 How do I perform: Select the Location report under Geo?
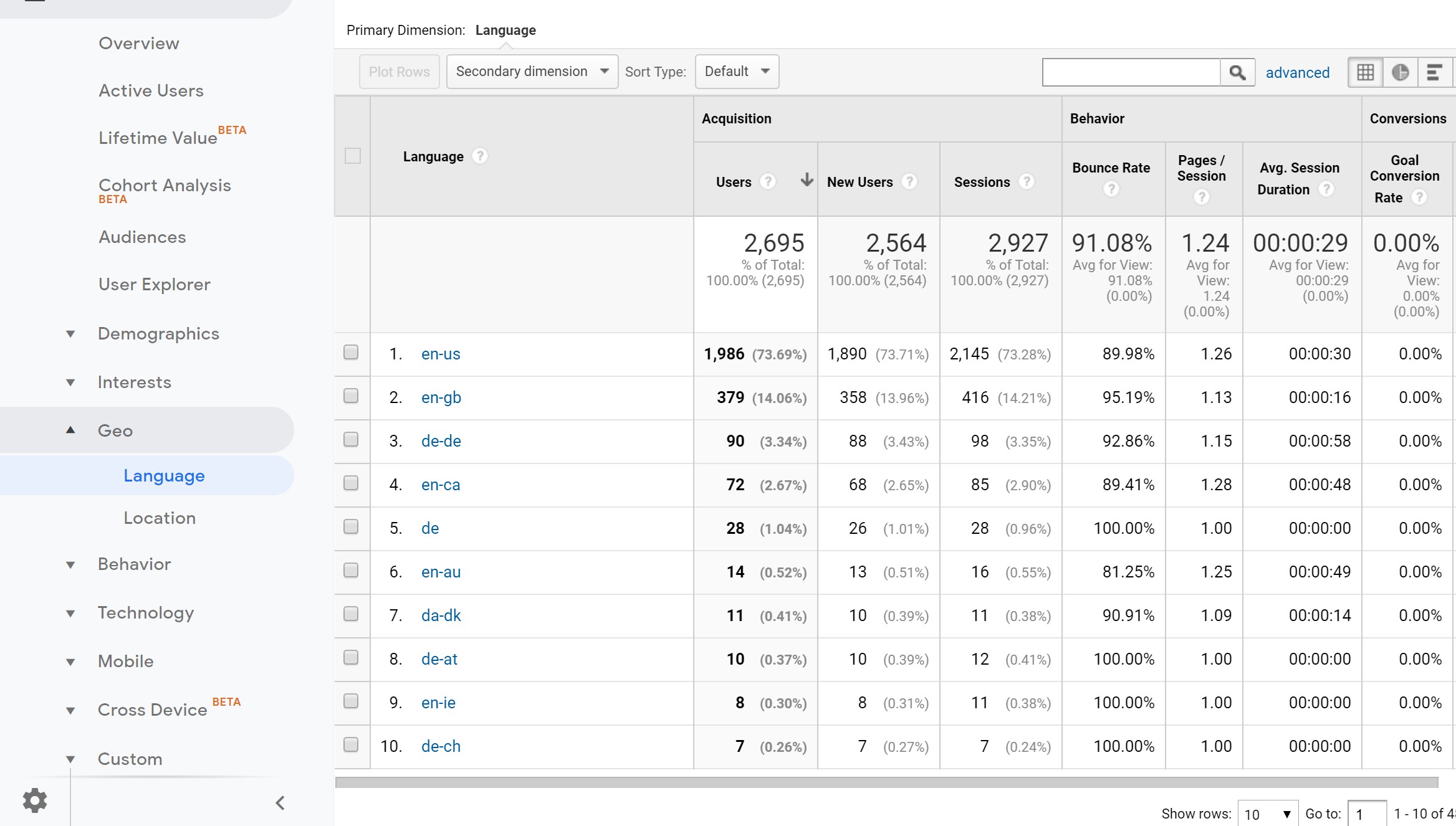pos(160,518)
